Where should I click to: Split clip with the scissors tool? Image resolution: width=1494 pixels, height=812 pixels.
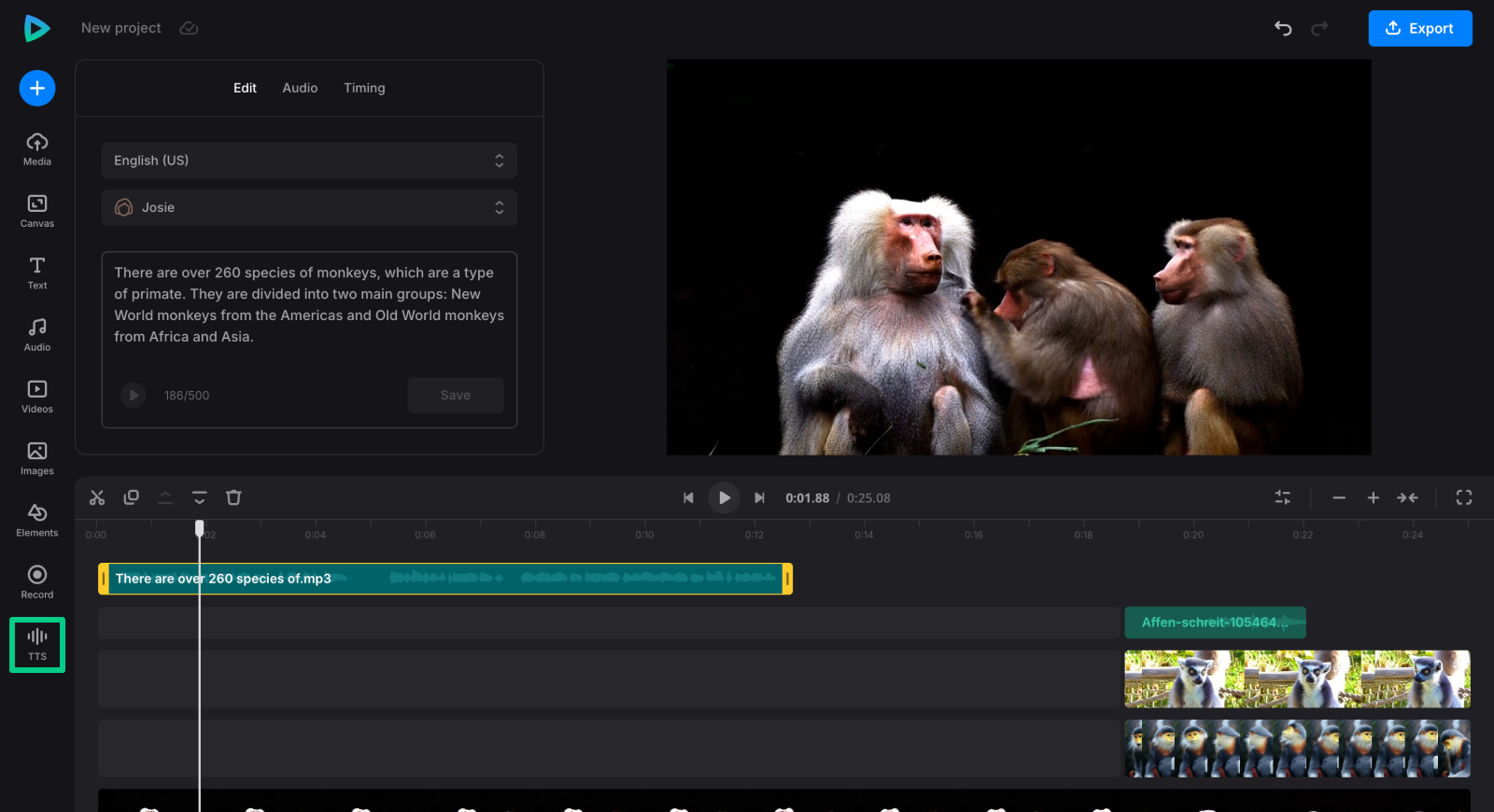97,497
